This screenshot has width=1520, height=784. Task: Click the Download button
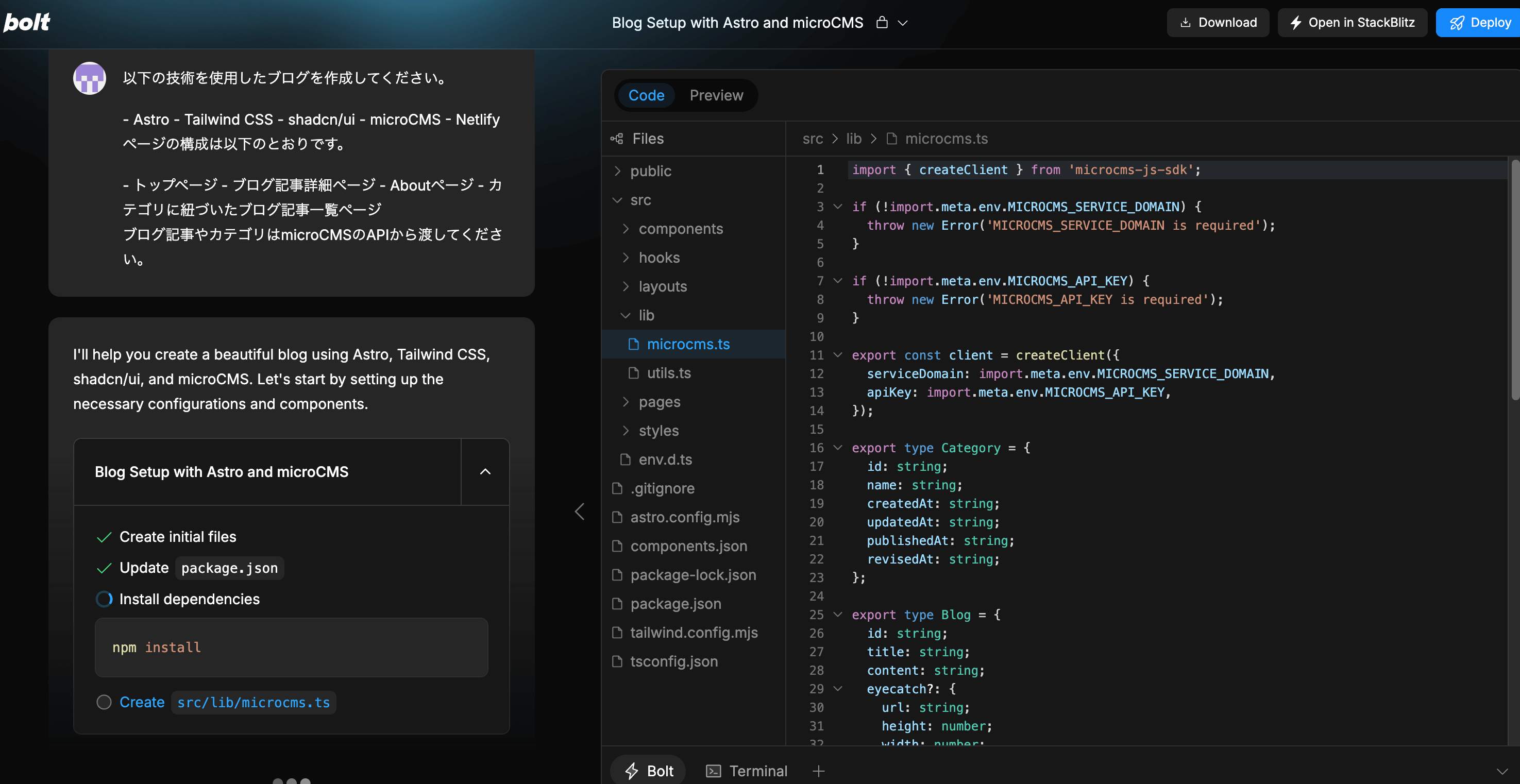point(1218,23)
